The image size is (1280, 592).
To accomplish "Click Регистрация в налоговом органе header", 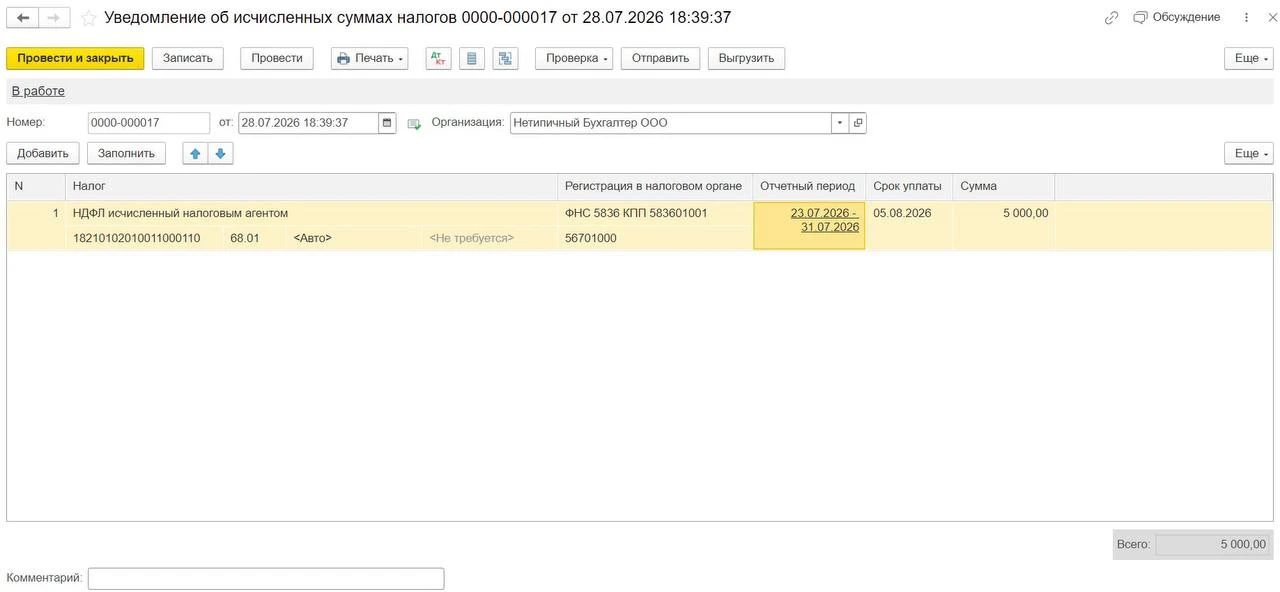I will 654,186.
